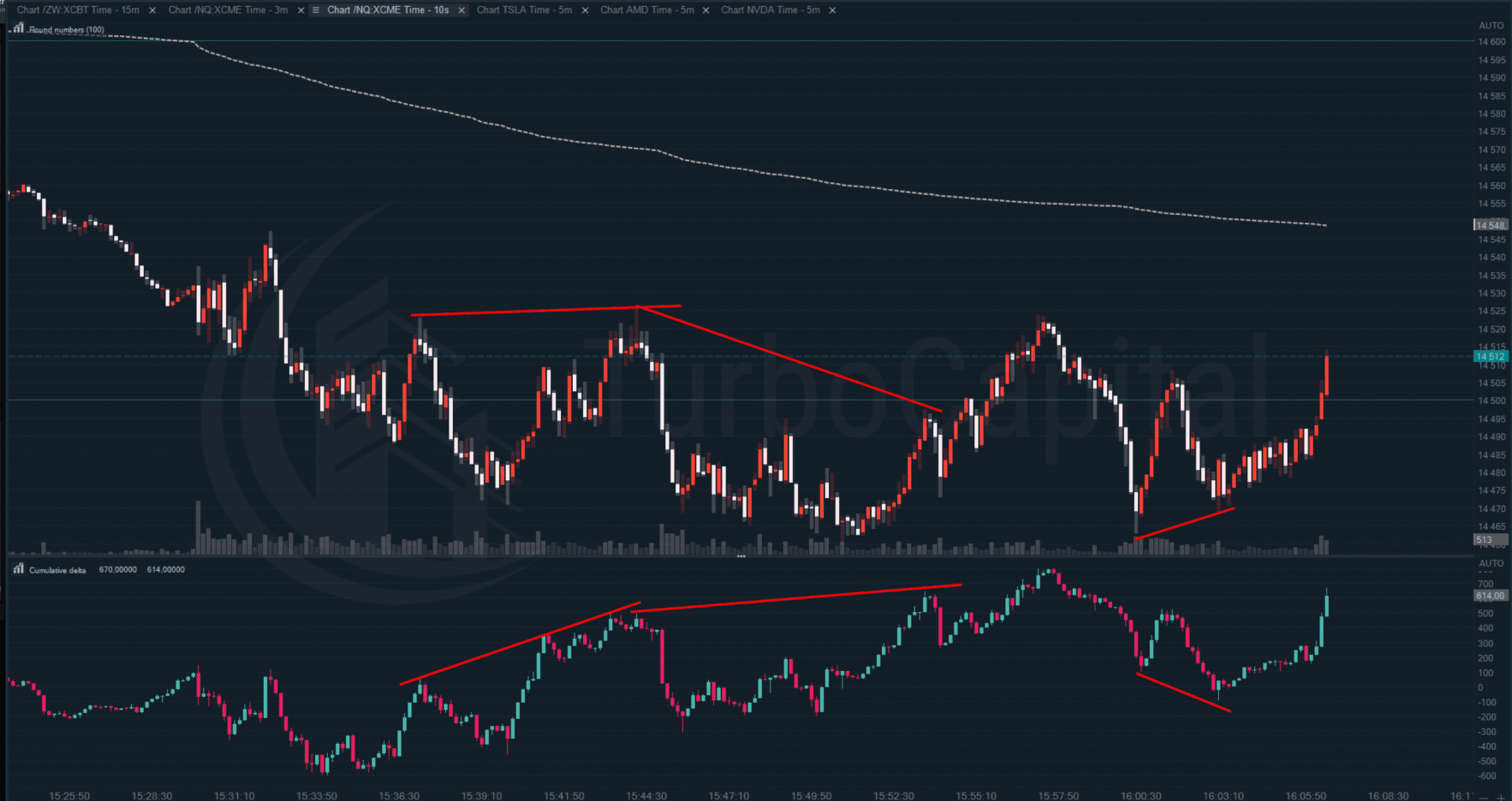Switch to Chart /NQ:XCME 3m tab
Screen dimensions: 1512x801
[228, 10]
